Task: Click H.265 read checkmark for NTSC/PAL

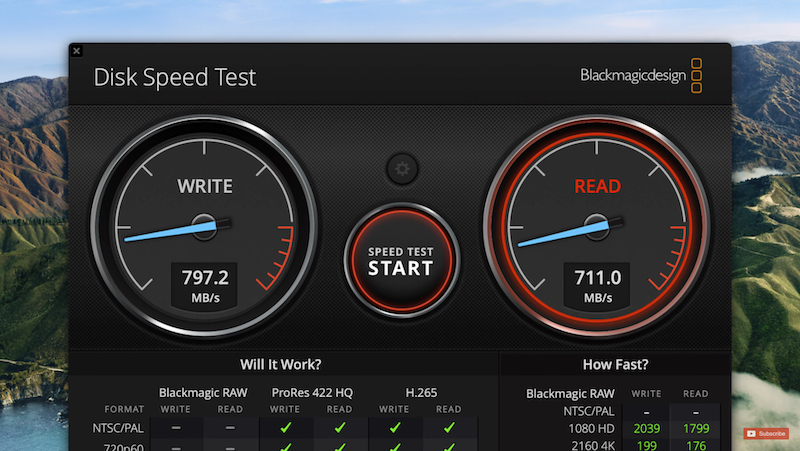Action: pos(449,428)
